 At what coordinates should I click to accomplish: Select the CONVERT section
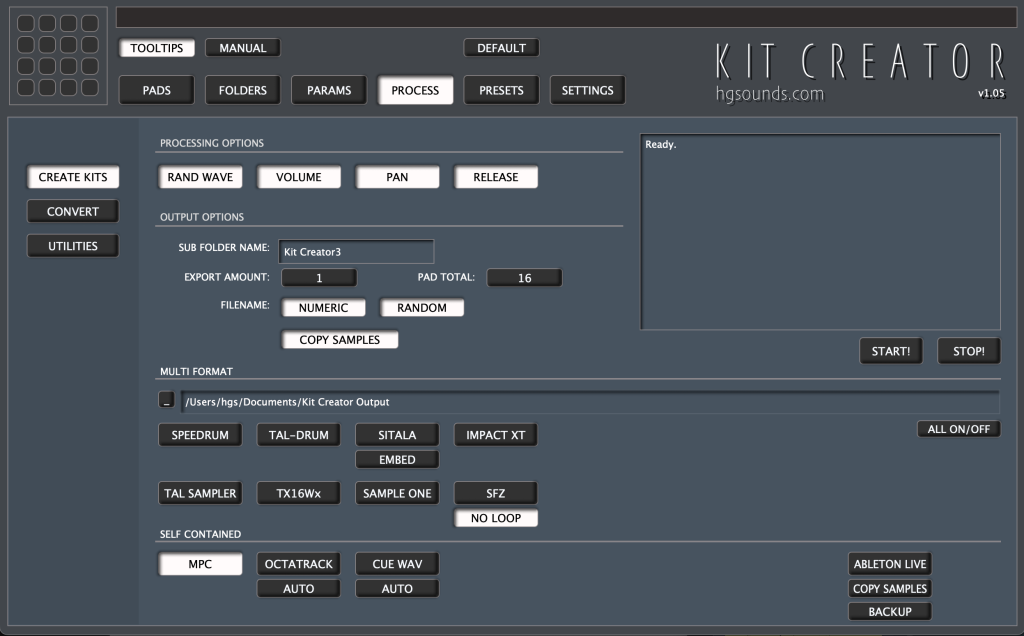pos(72,212)
